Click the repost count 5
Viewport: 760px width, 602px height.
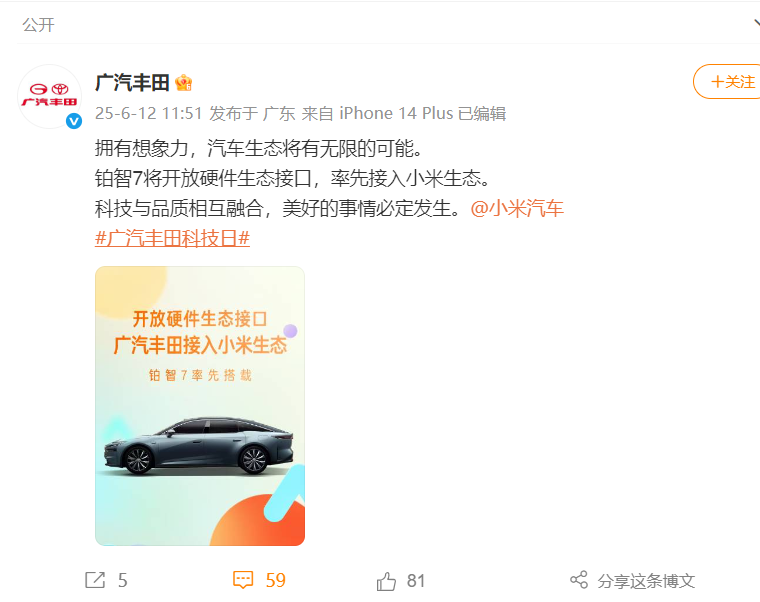pyautogui.click(x=122, y=580)
